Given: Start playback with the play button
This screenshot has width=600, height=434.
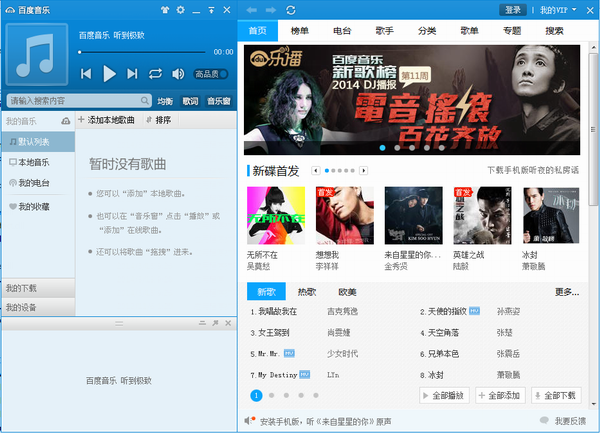Looking at the screenshot, I should (x=109, y=73).
